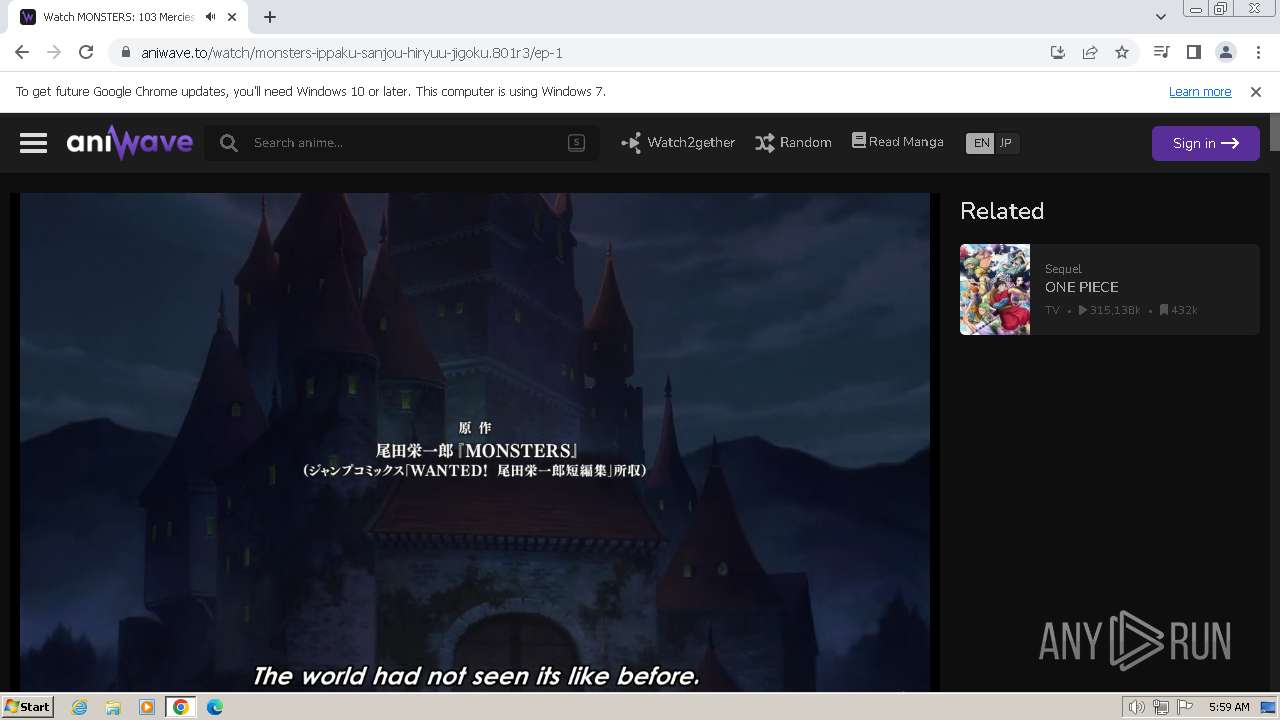Viewport: 1280px width, 720px height.
Task: Close the MONSTERS browser tab
Action: point(232,17)
